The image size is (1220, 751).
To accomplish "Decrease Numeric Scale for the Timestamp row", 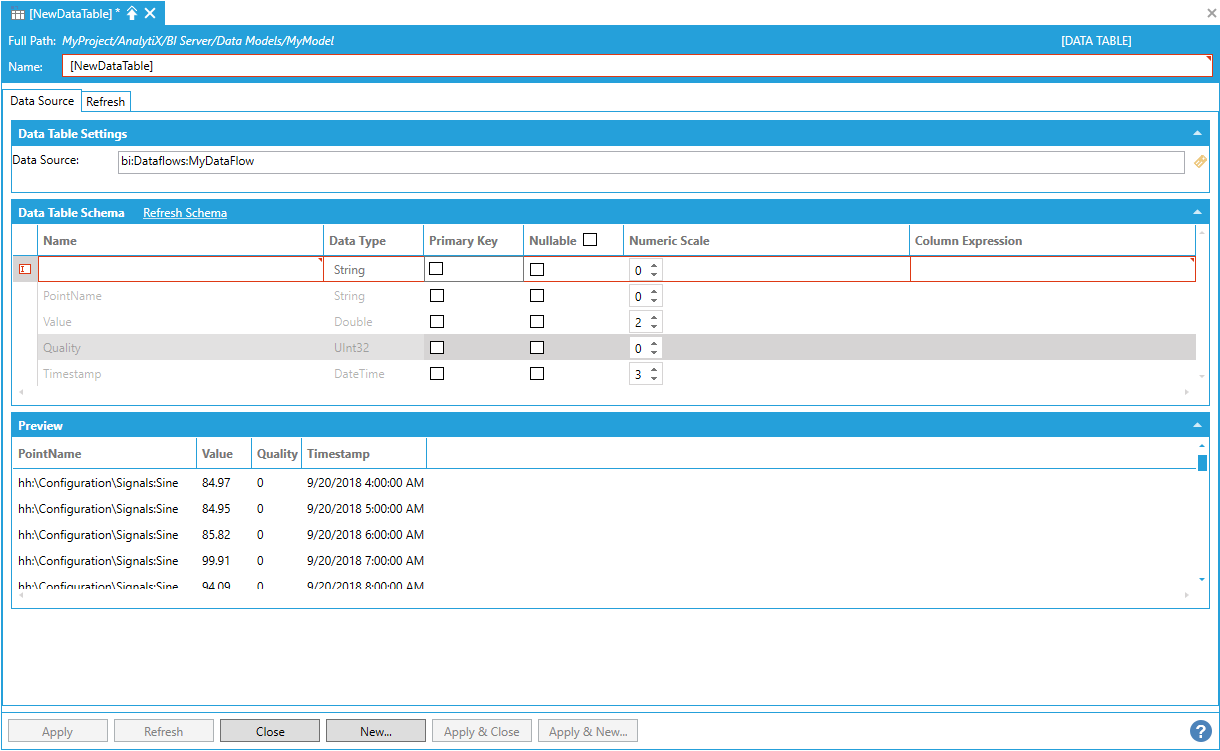I will pos(654,378).
